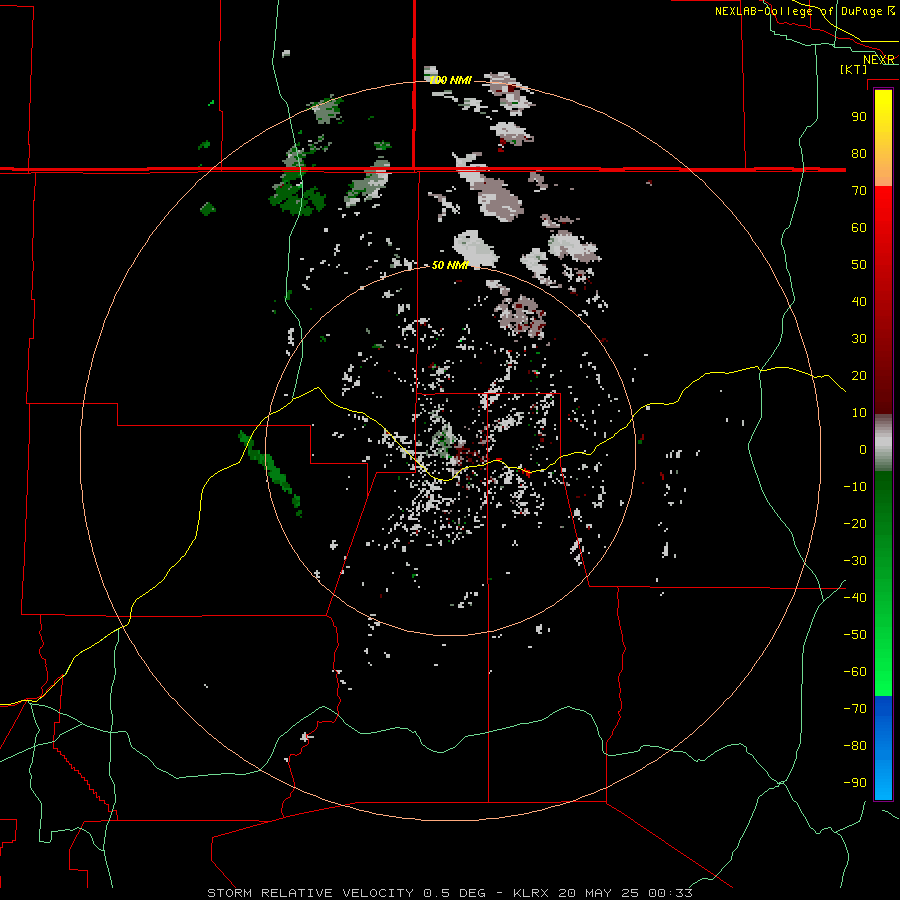Screen dimensions: 900x900
Task: Click the 70 value on velocity scale
Action: (x=859, y=191)
